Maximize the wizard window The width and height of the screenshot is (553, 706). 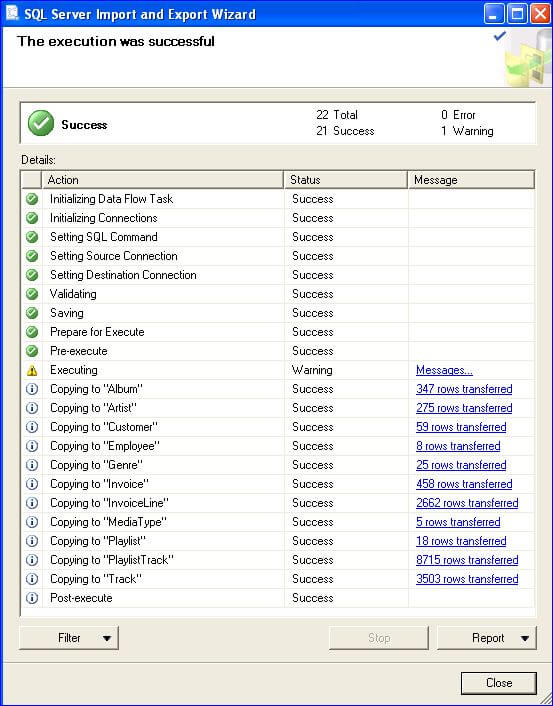[517, 14]
